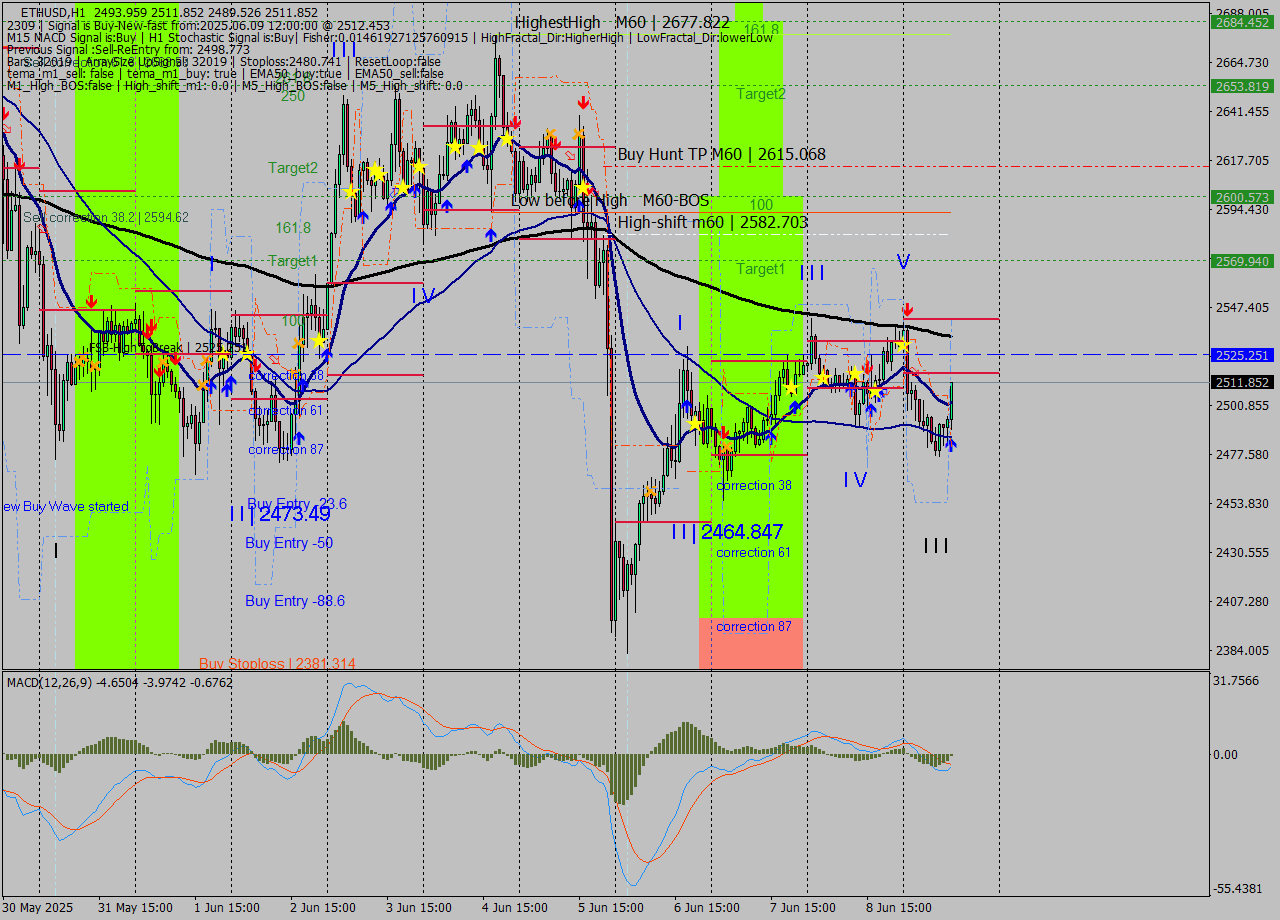Image resolution: width=1280 pixels, height=920 pixels.
Task: Select the yellow star beside the FSB High break label
Action: [222, 355]
